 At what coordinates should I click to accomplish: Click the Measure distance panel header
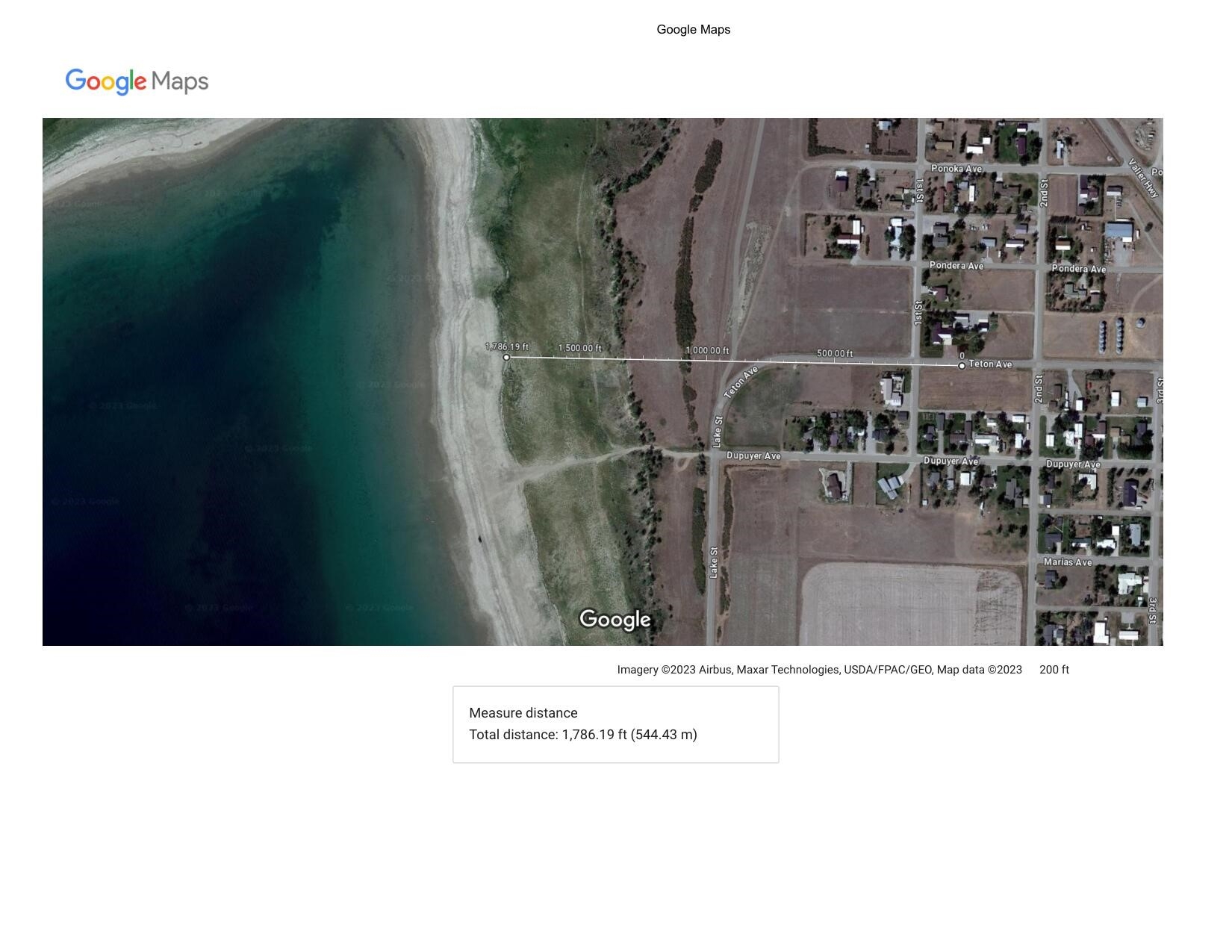point(523,712)
